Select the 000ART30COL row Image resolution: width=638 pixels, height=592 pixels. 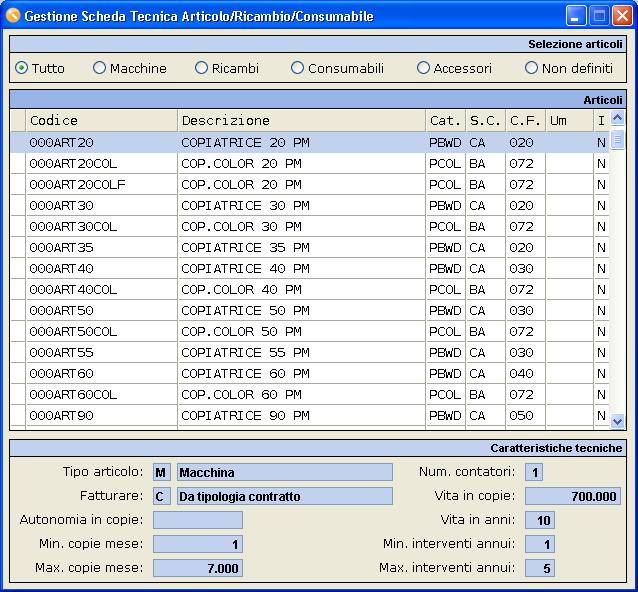coord(310,227)
